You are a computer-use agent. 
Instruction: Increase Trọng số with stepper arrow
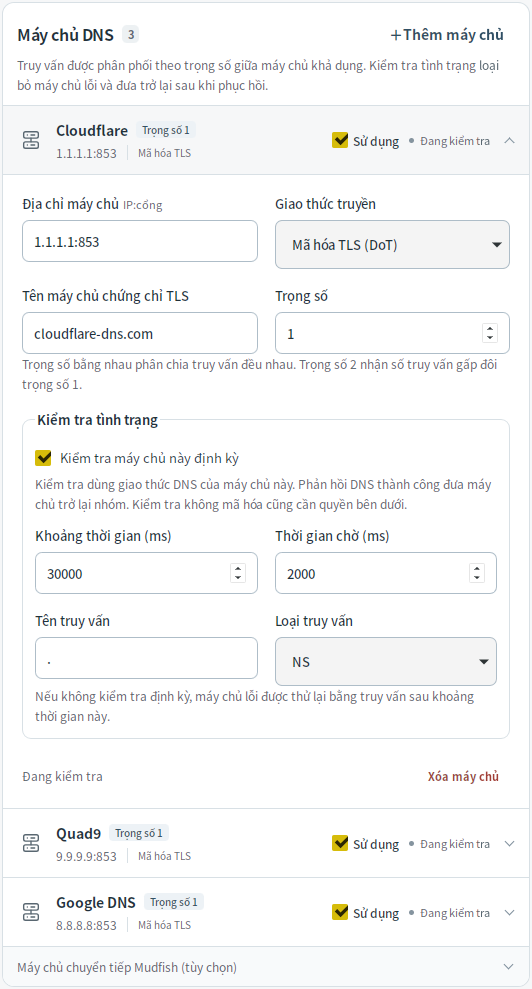click(490, 329)
